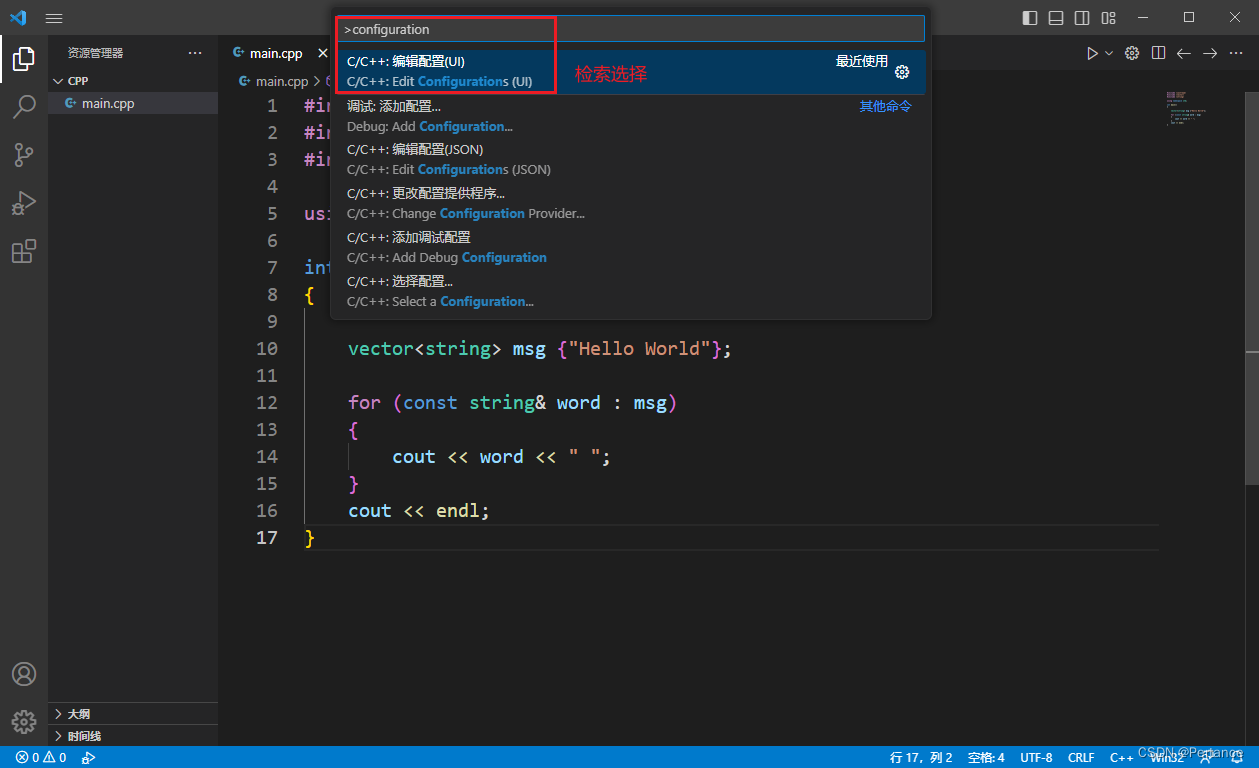Viewport: 1259px width, 768px height.
Task: Configure keybinding gear for Edit Configurations (UI)
Action: tap(902, 72)
